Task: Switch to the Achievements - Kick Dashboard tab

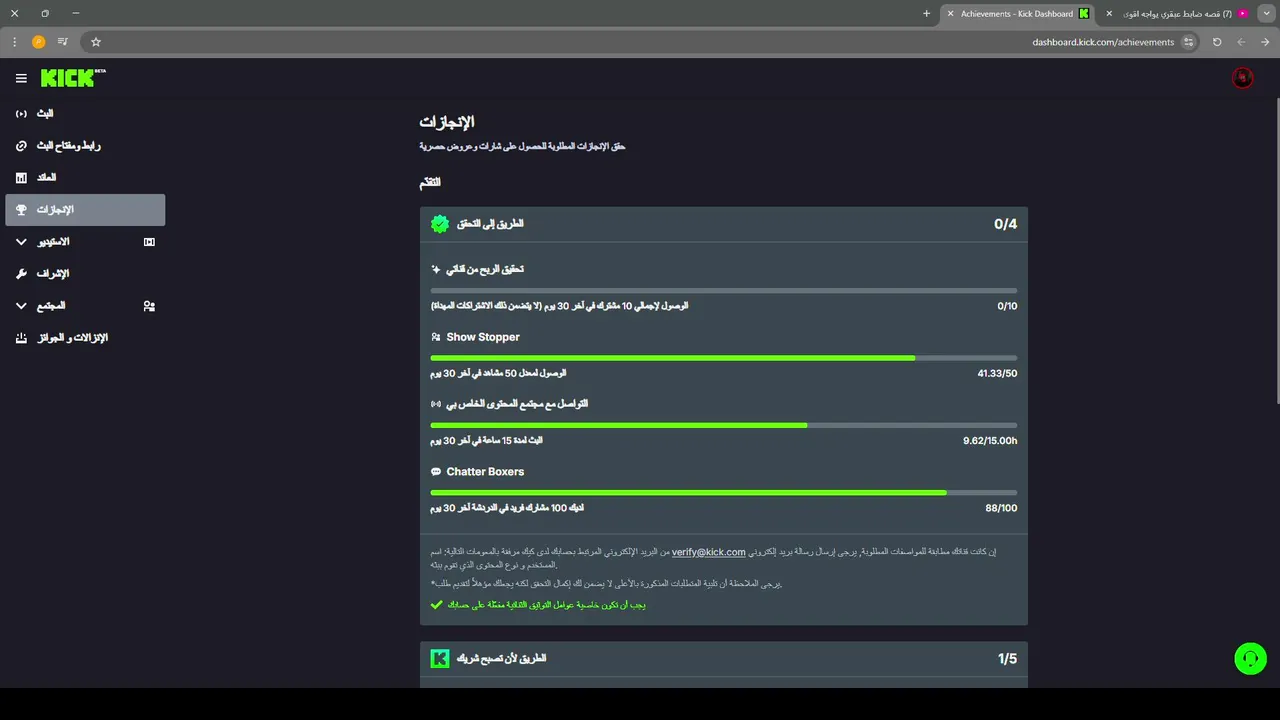Action: (x=1018, y=14)
